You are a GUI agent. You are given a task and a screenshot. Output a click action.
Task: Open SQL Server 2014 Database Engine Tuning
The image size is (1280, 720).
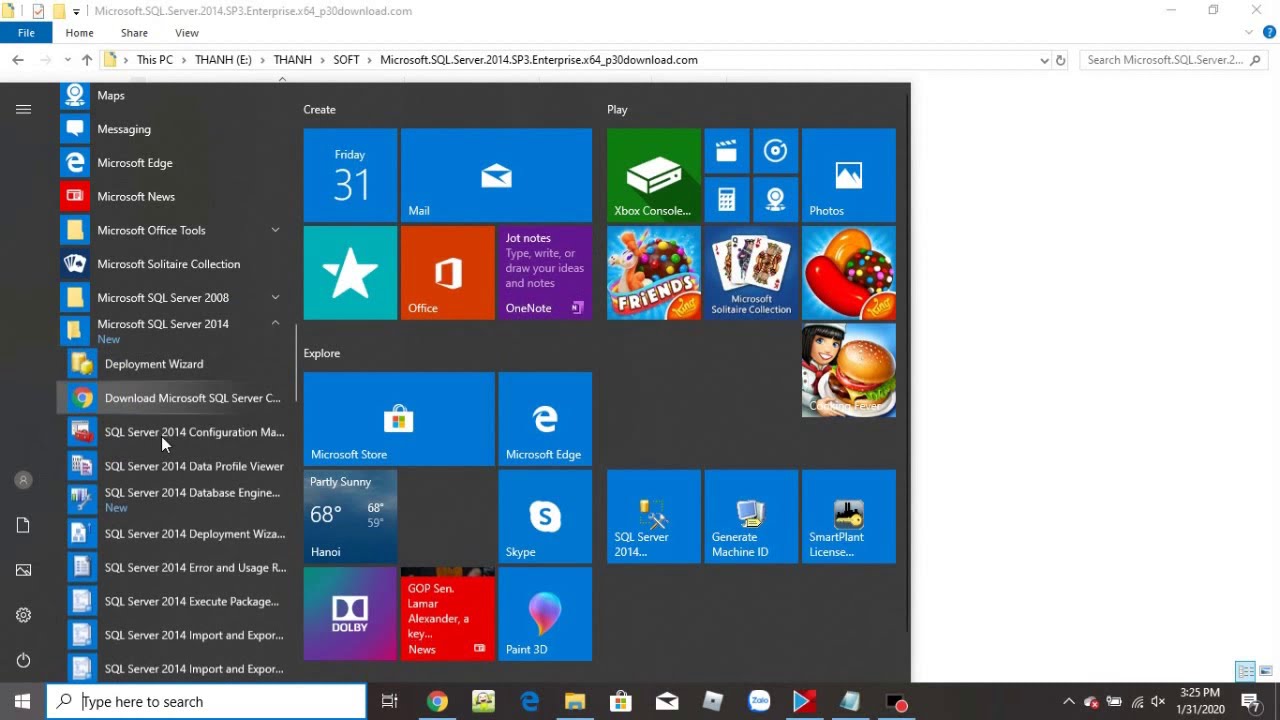[x=171, y=500]
